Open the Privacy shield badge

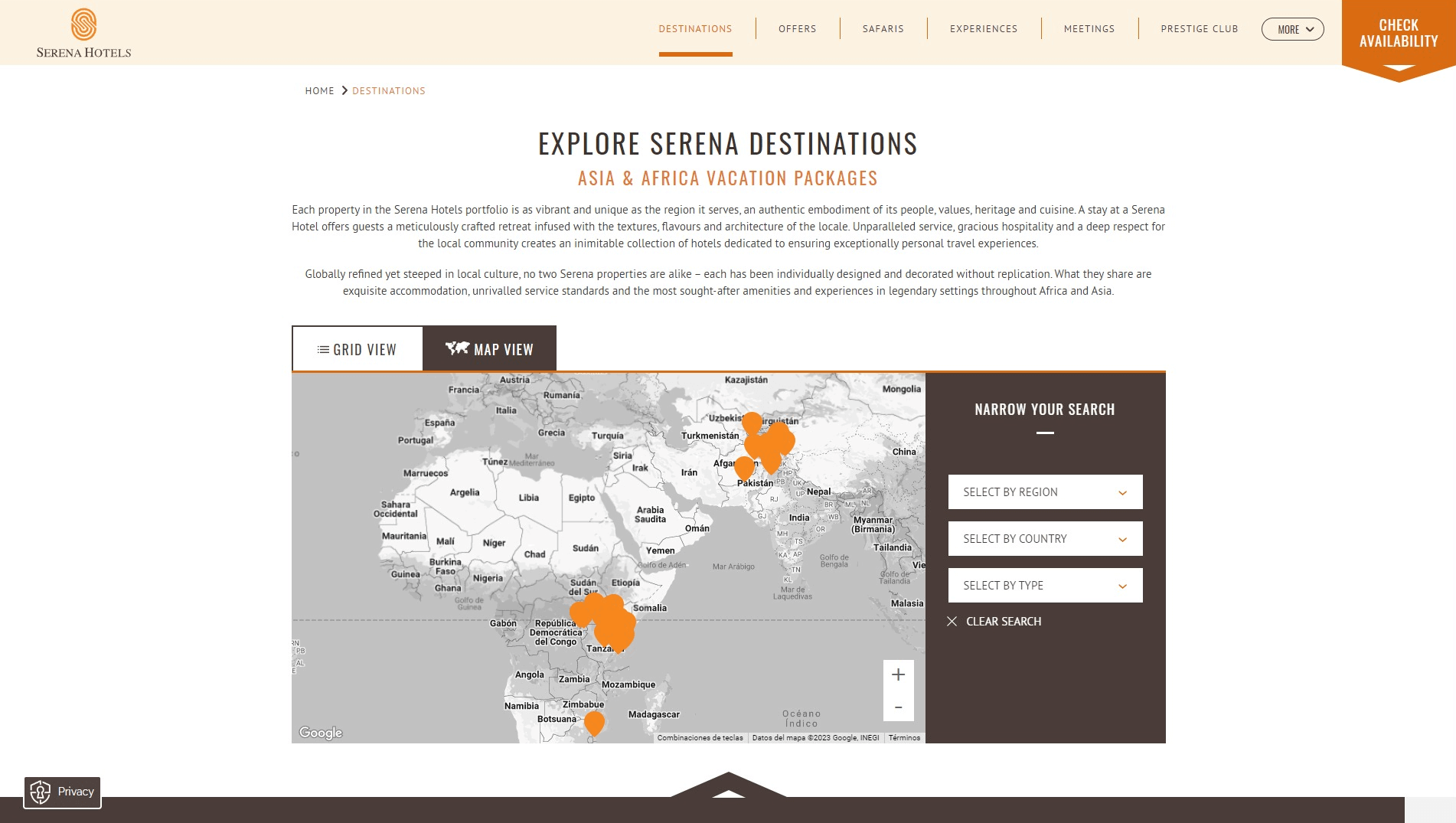63,792
